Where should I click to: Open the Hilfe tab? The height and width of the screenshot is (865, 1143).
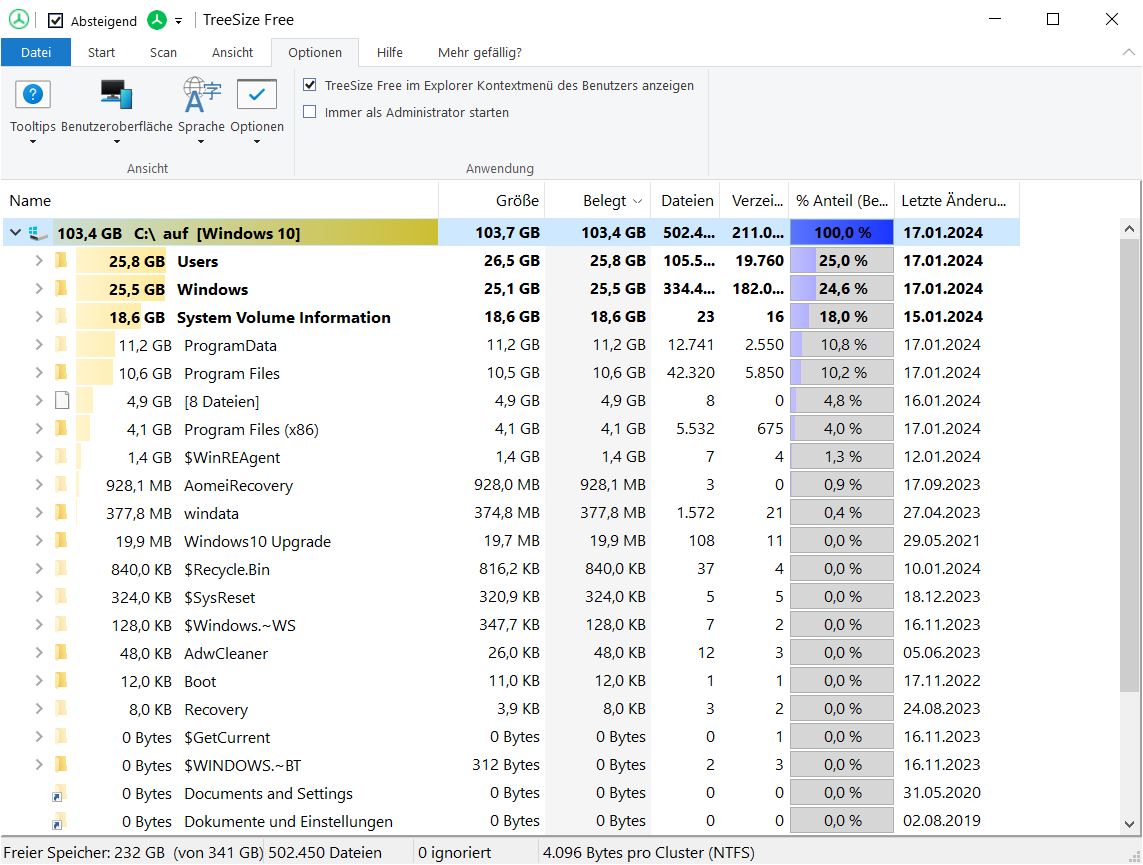pos(390,52)
